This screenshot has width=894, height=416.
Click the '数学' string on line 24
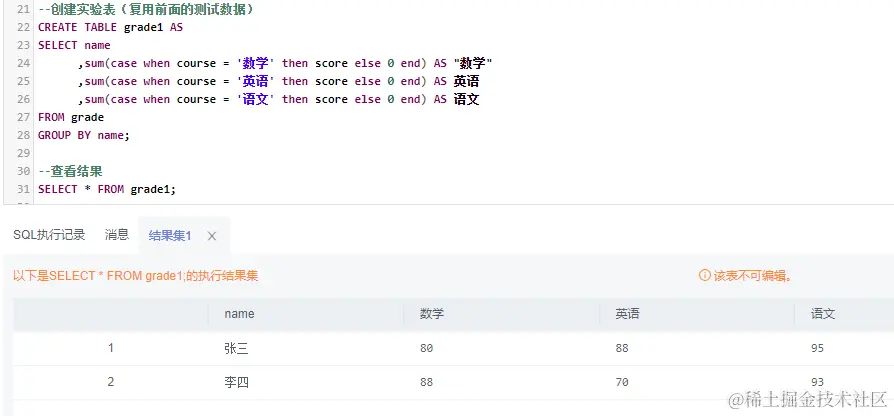pyautogui.click(x=256, y=63)
